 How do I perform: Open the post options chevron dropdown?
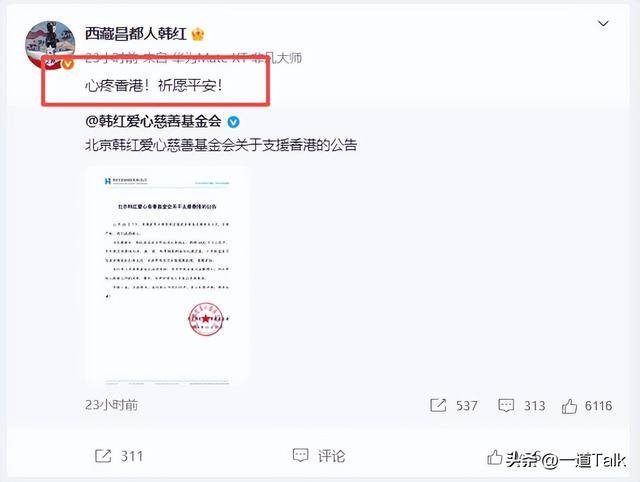click(603, 24)
